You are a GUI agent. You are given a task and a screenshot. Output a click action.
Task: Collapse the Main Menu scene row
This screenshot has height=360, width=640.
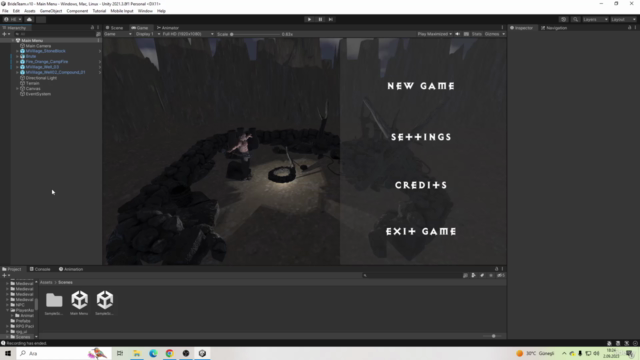(x=13, y=40)
